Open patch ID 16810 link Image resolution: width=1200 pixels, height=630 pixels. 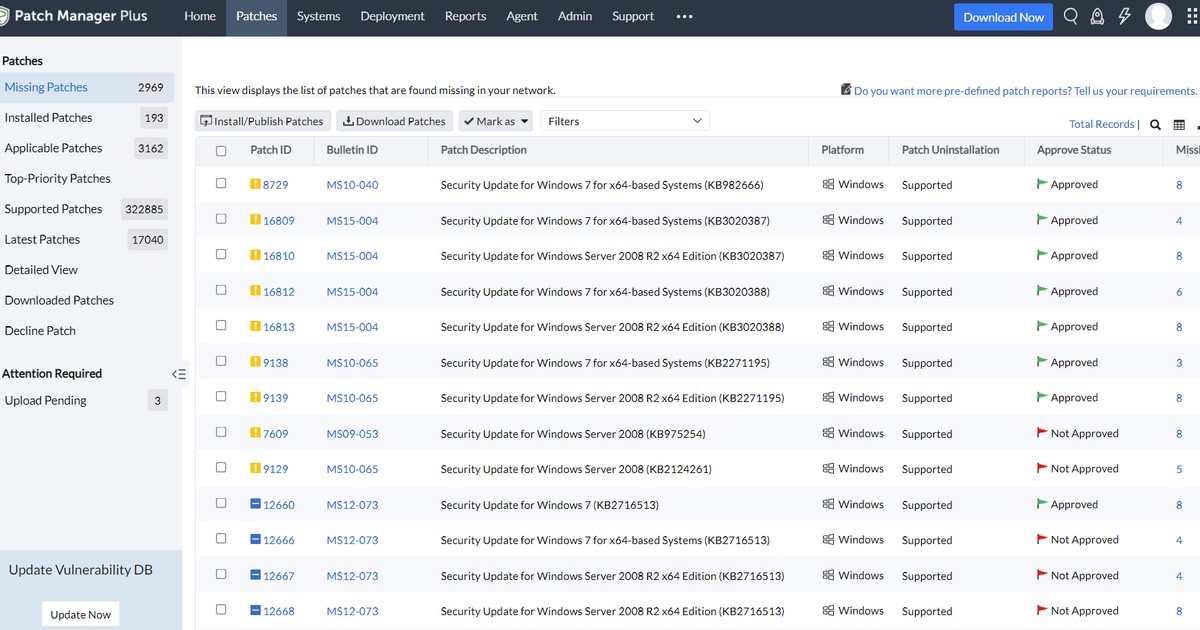point(279,256)
